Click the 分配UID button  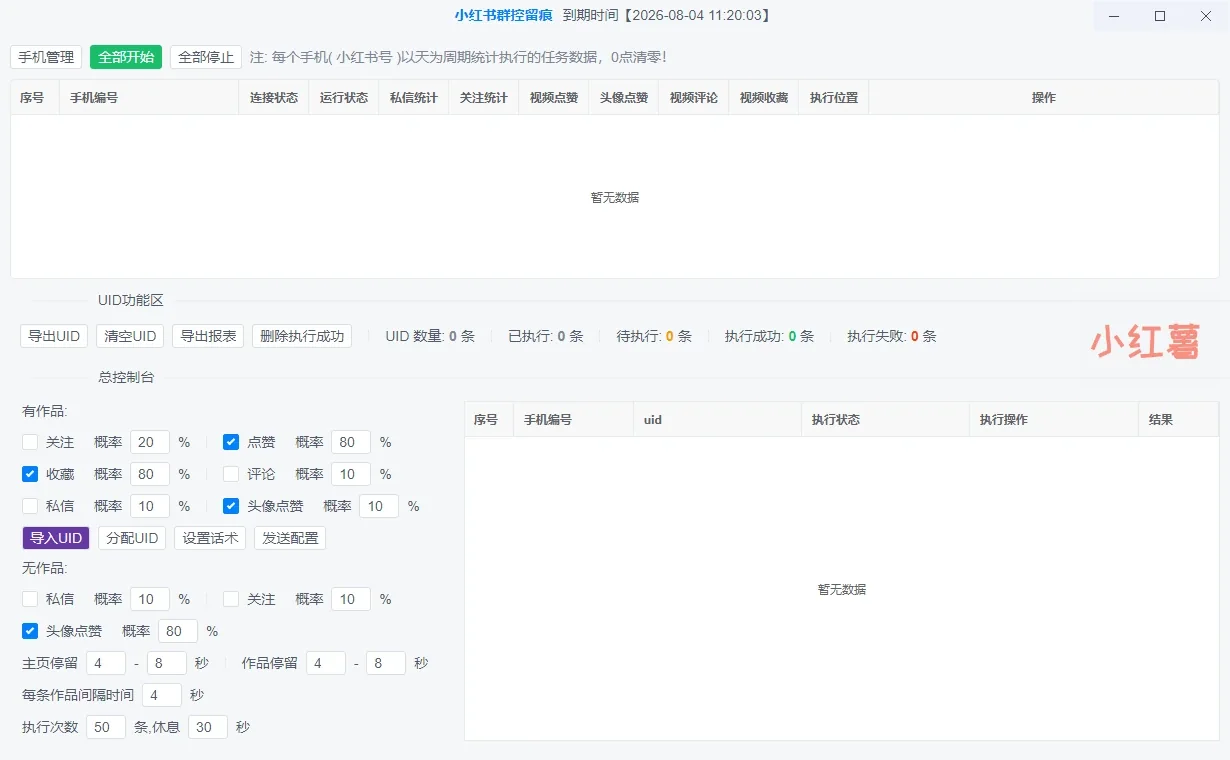pyautogui.click(x=132, y=538)
